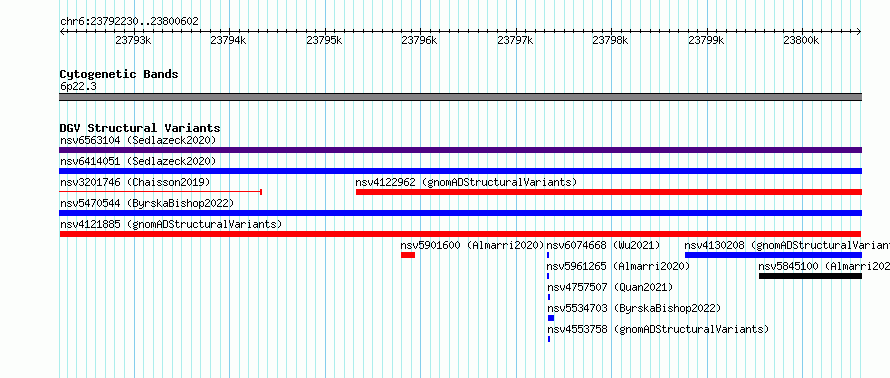Click the nsv5961265 (Almarri2020) label

(618, 266)
